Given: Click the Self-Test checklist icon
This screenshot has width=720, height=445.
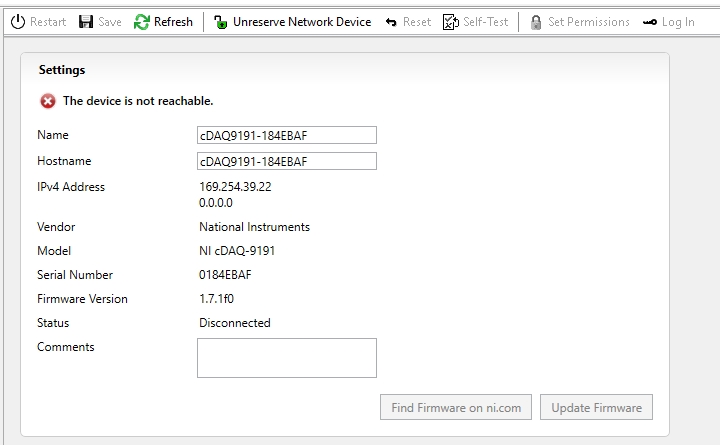Looking at the screenshot, I should 450,22.
